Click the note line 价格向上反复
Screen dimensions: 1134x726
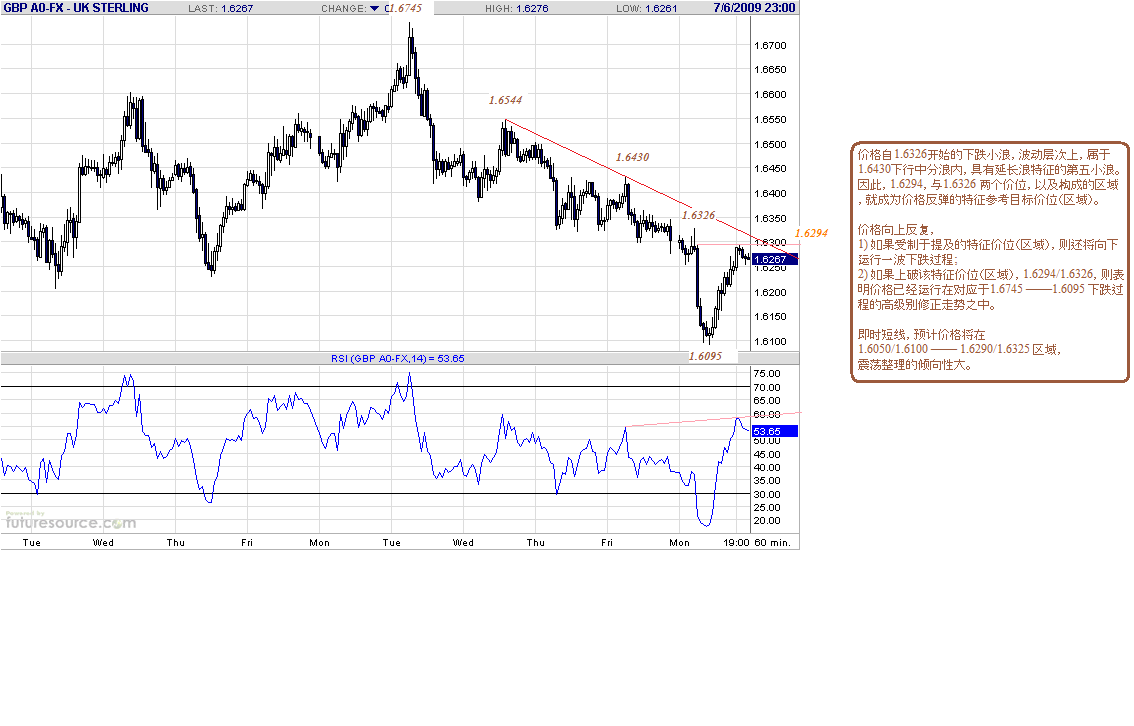pyautogui.click(x=895, y=230)
